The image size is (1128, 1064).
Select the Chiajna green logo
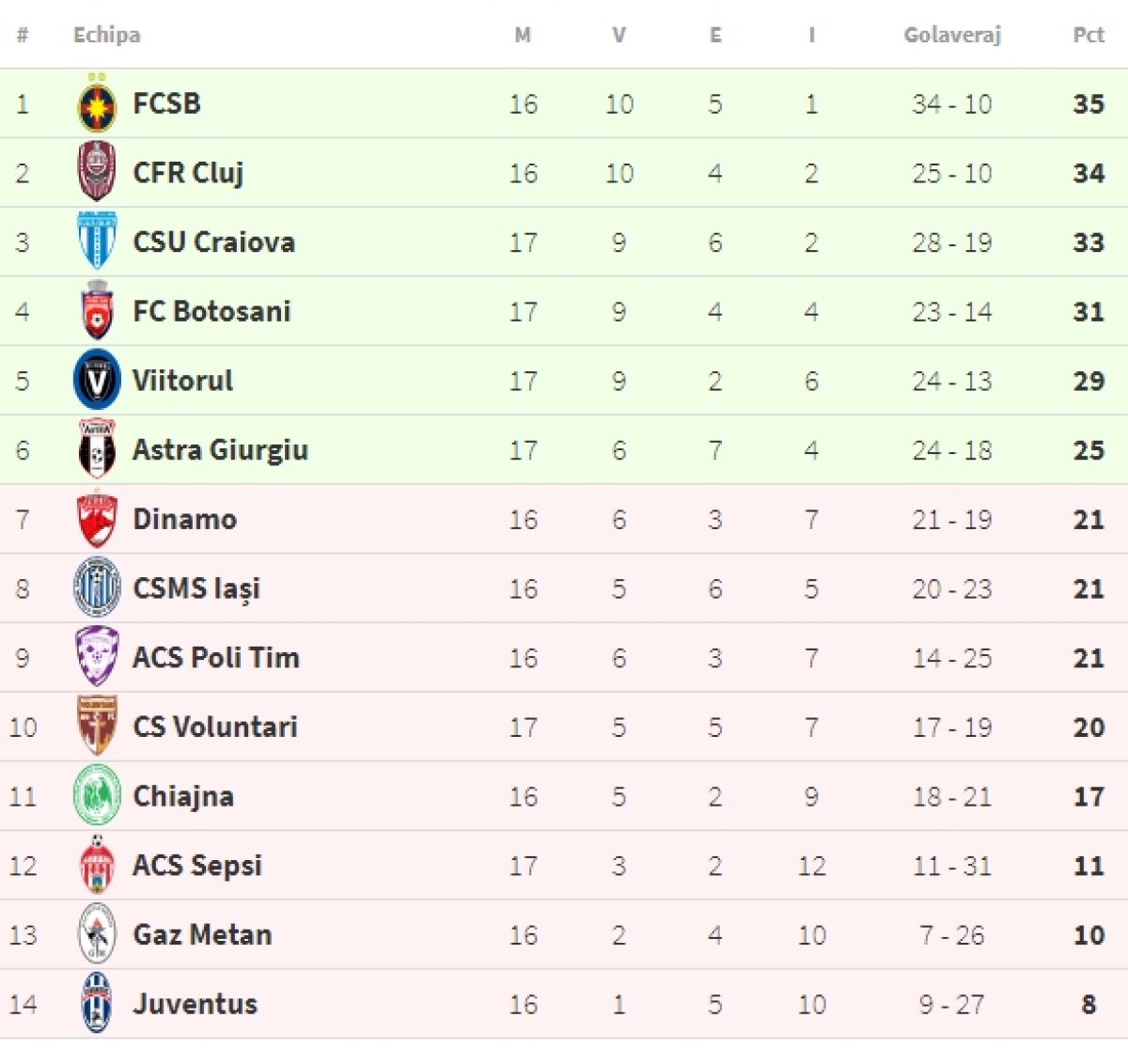pyautogui.click(x=97, y=796)
